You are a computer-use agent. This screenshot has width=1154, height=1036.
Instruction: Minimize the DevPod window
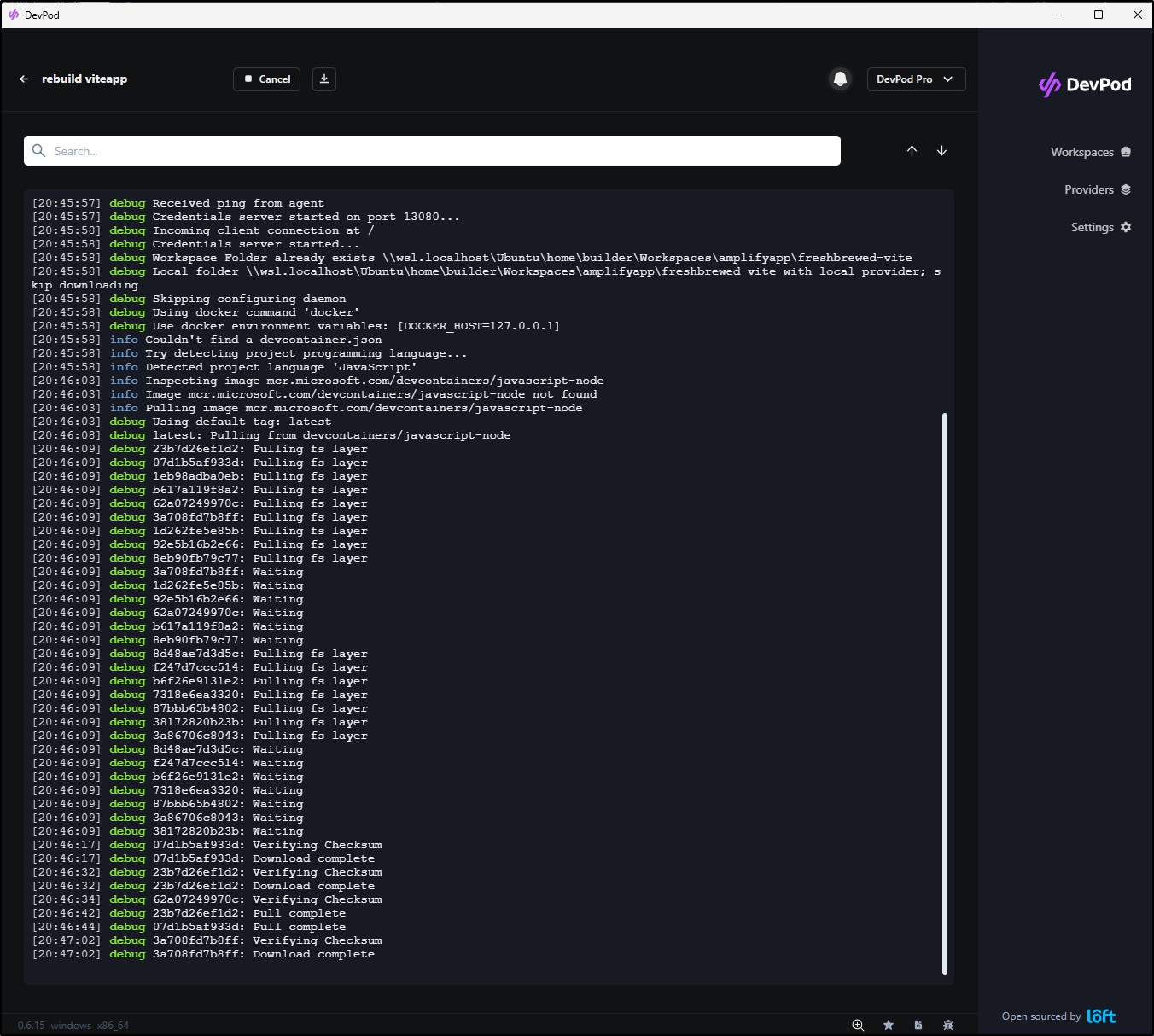coord(1060,15)
